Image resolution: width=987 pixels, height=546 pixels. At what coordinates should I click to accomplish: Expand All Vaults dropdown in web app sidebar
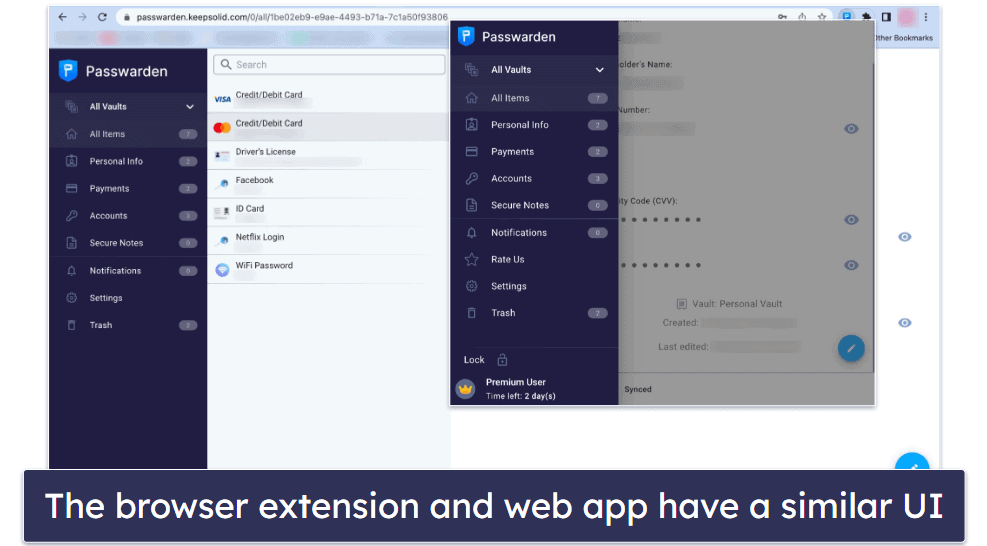coord(190,107)
